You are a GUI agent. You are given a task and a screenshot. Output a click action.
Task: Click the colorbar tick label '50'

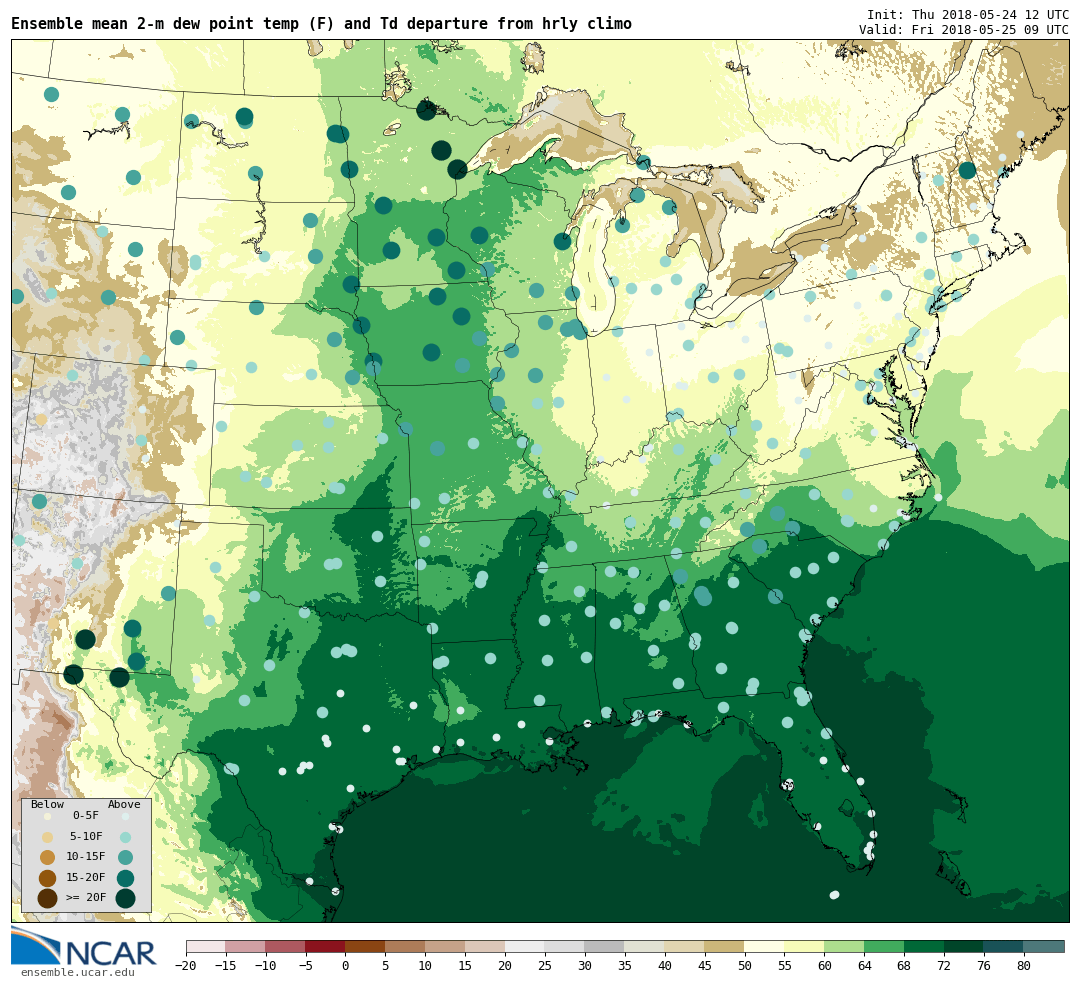(x=744, y=966)
